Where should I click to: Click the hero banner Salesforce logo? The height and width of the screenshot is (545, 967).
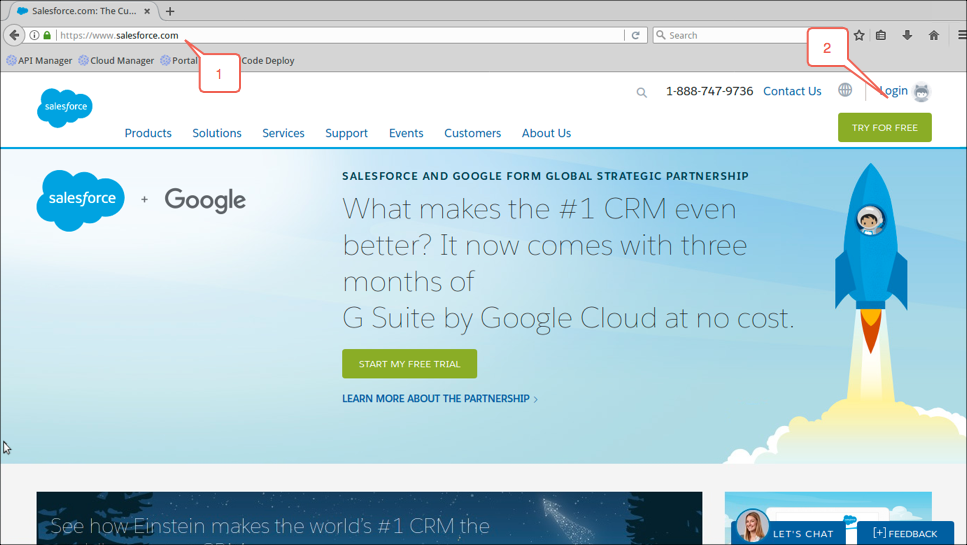tap(80, 200)
